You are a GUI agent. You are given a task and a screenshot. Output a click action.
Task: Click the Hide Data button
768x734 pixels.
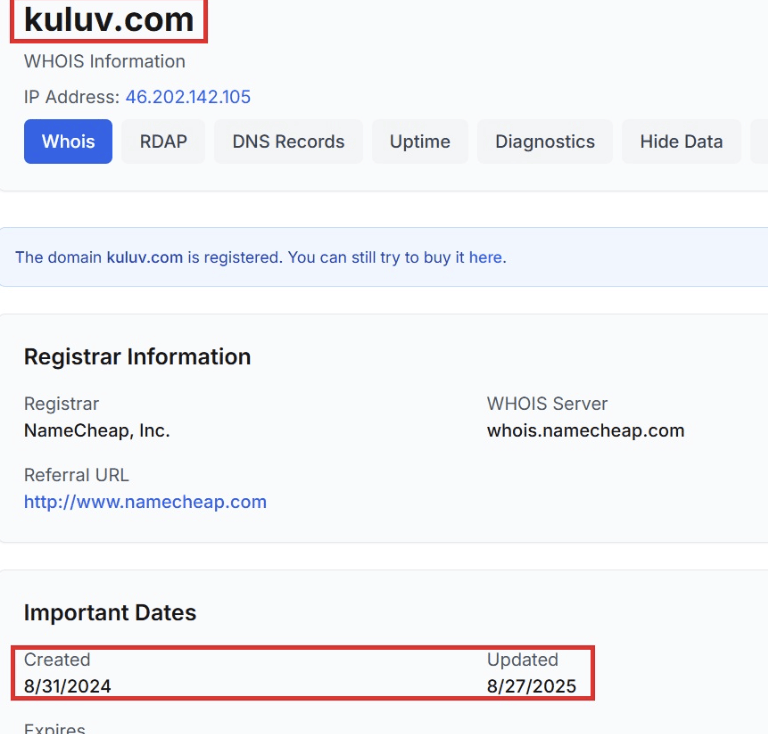[x=681, y=141]
